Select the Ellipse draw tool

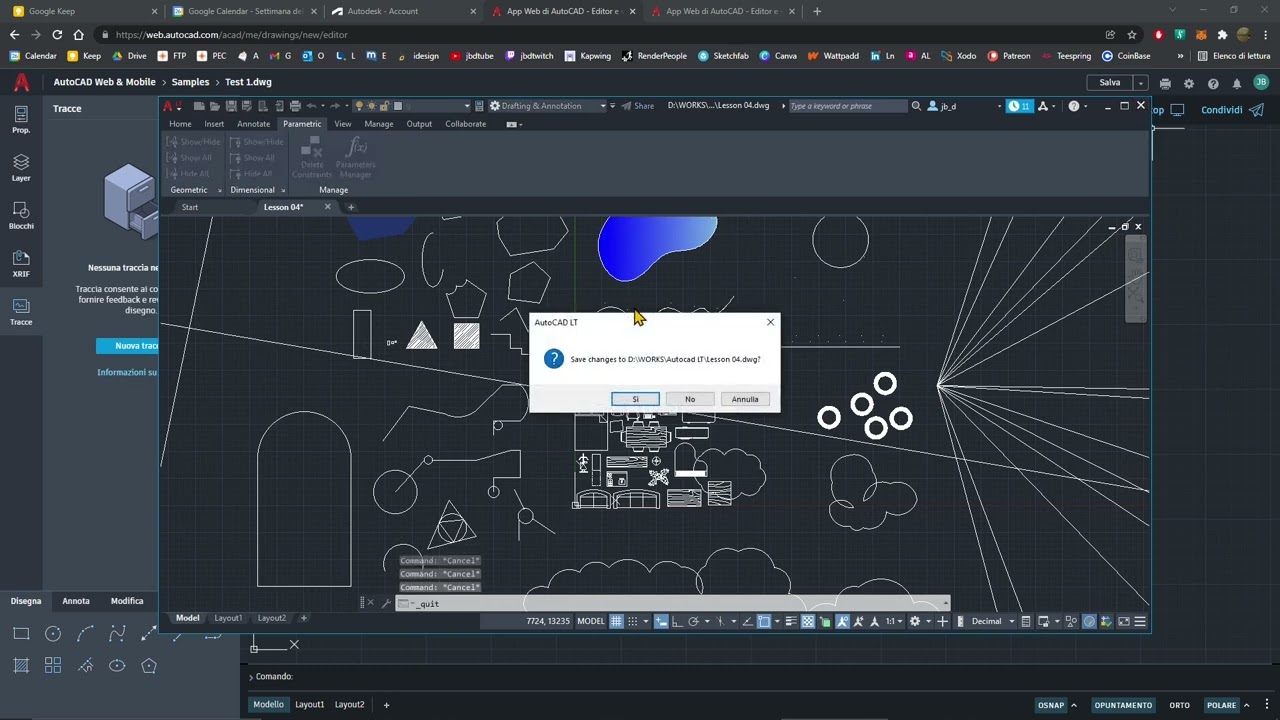[x=117, y=666]
